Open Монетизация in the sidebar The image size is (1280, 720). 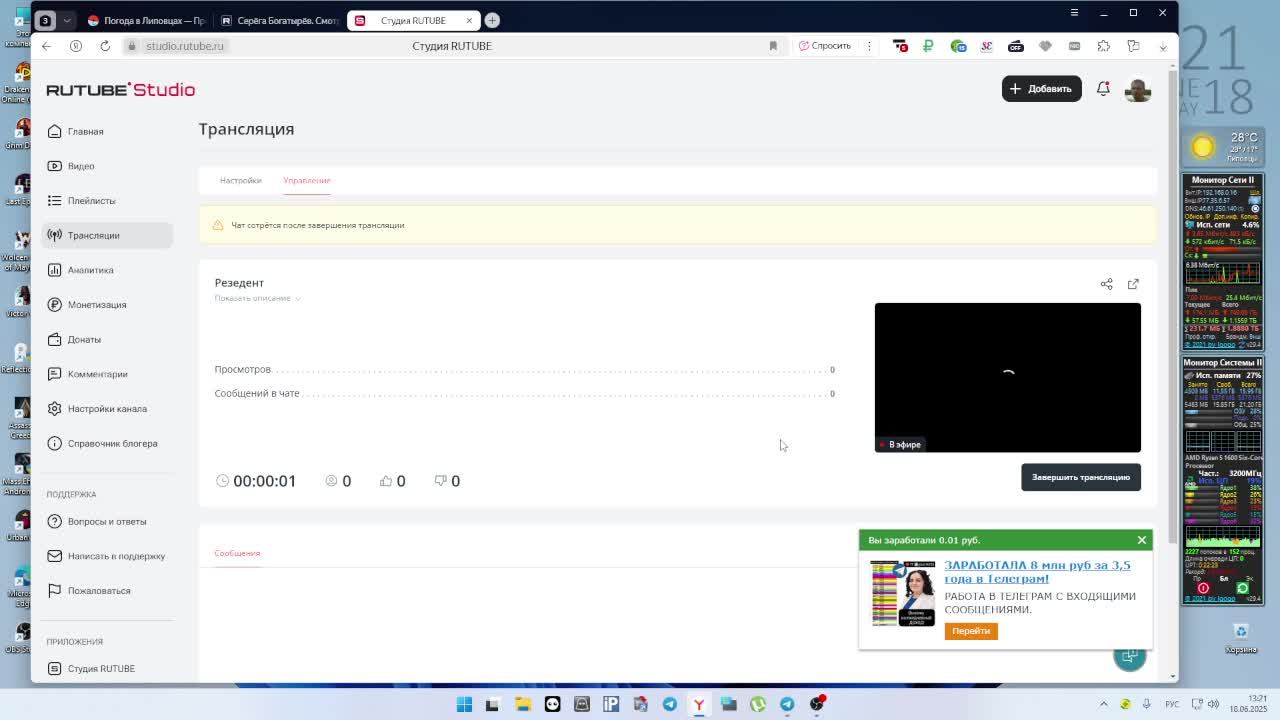108,305
